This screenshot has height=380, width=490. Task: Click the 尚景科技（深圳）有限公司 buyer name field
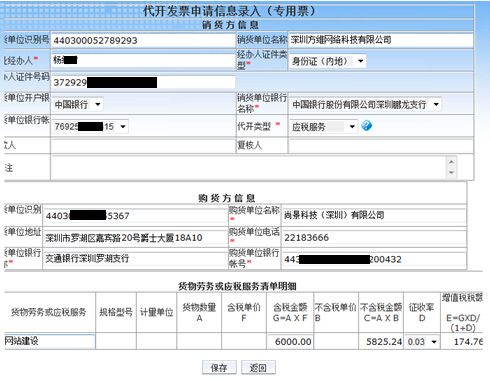pyautogui.click(x=374, y=215)
